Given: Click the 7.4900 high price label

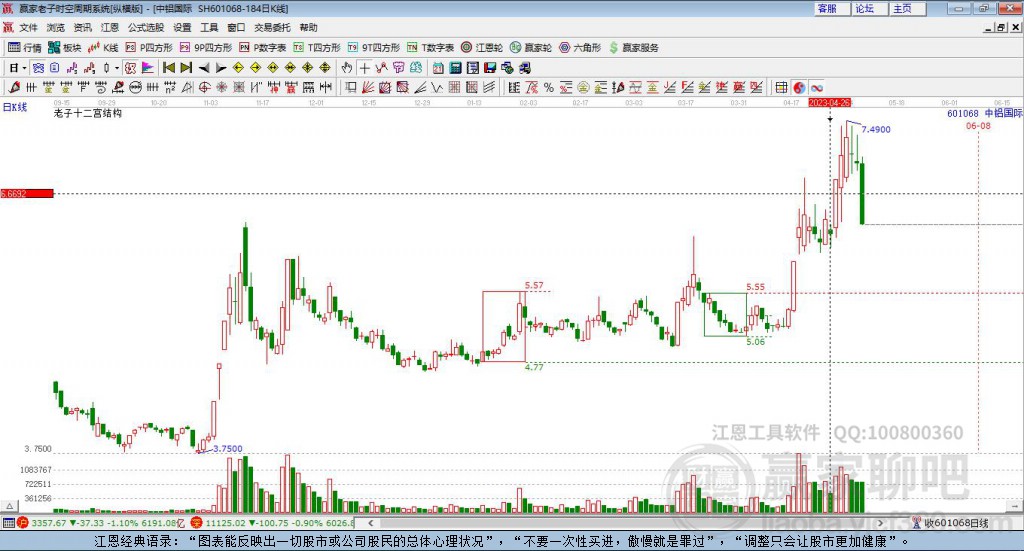Looking at the screenshot, I should pos(876,129).
